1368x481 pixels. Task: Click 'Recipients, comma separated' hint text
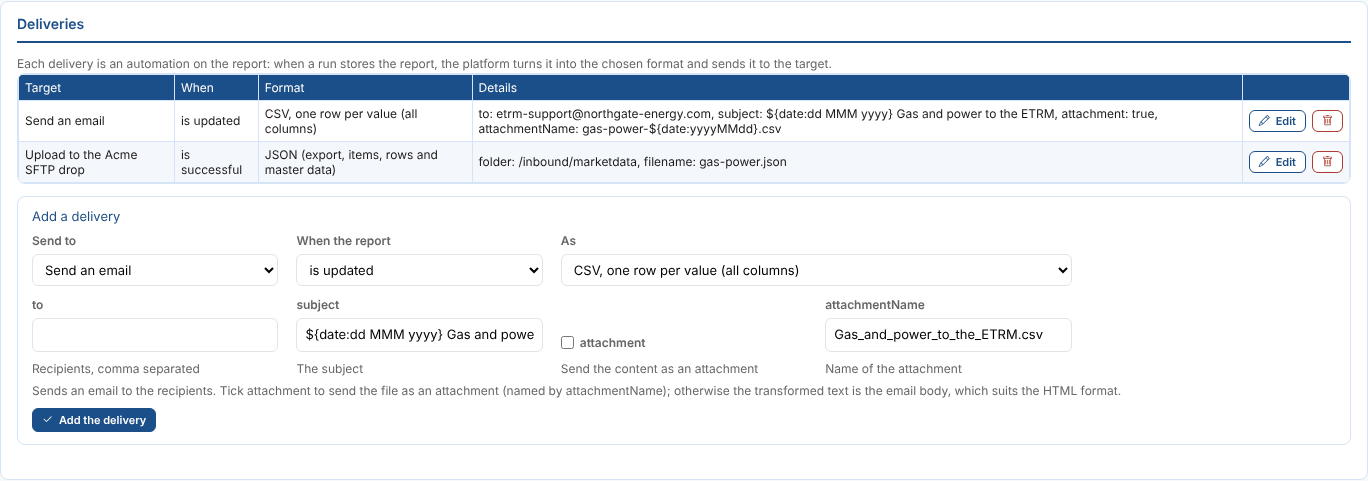(116, 369)
